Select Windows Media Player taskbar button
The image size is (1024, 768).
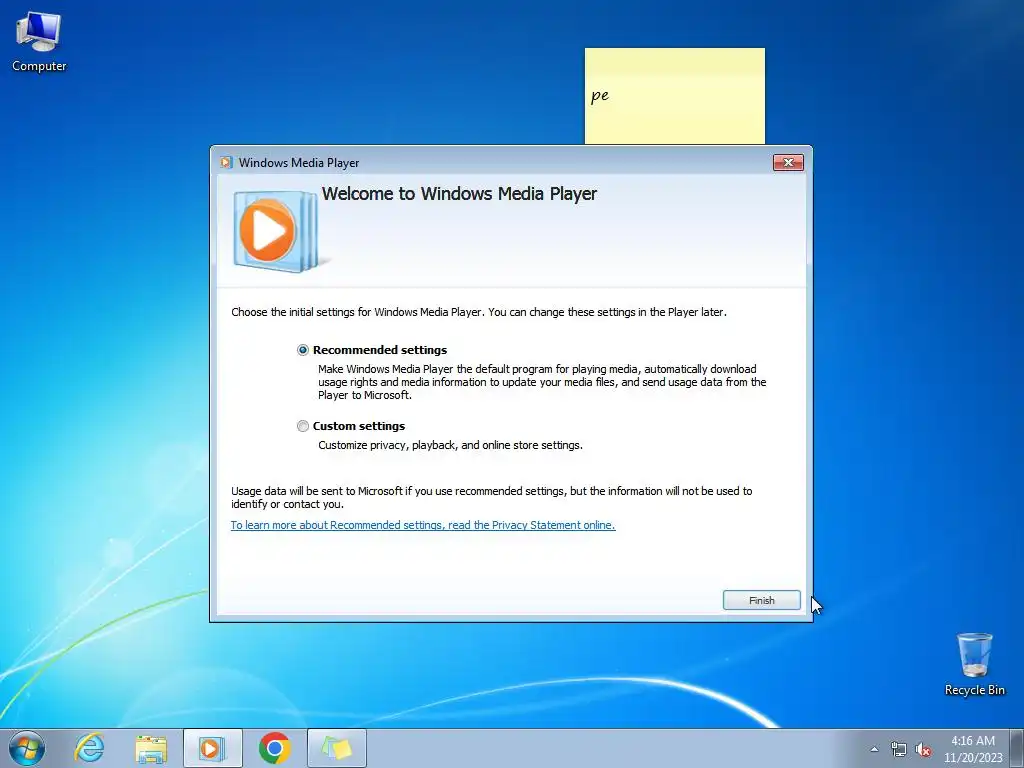pyautogui.click(x=212, y=748)
